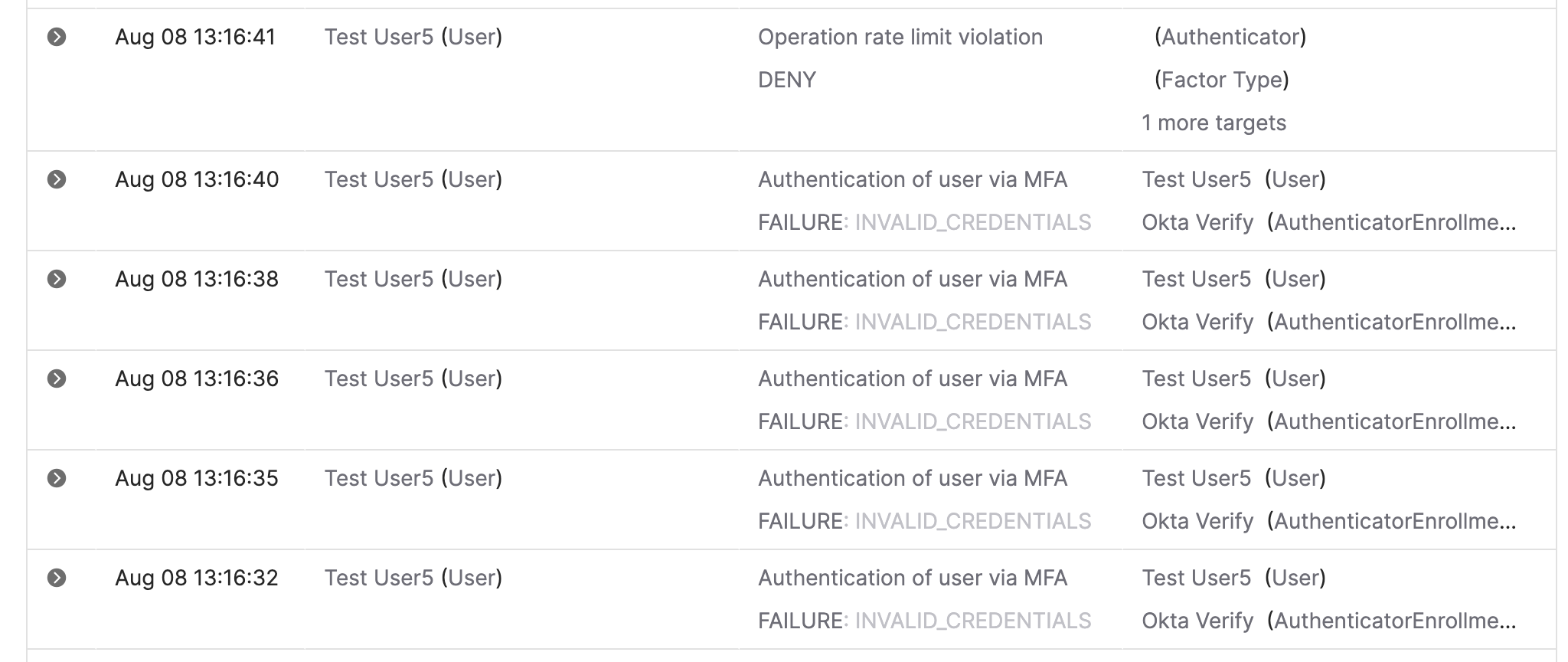Viewport: 1568px width, 662px height.
Task: Click actor Test User5 in 13:16:41 row
Action: [x=378, y=37]
